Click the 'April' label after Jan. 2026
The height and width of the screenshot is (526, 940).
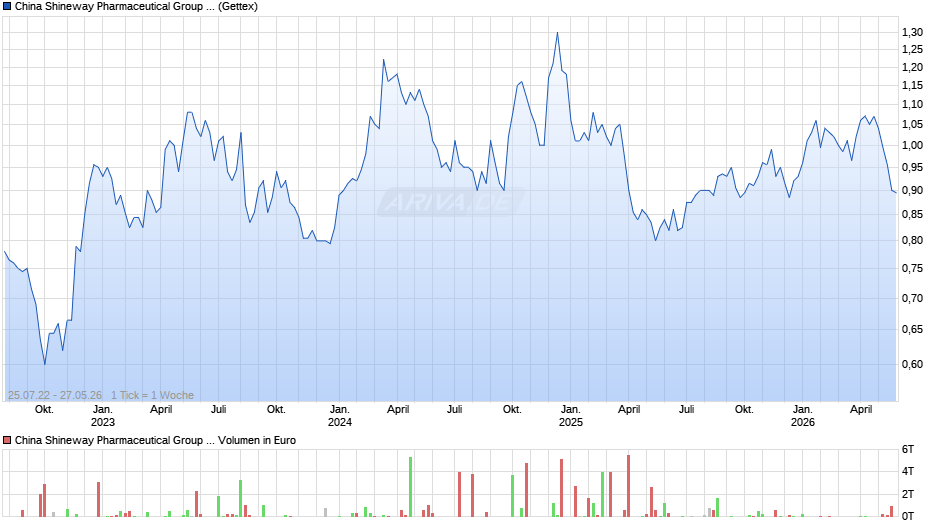pos(861,410)
